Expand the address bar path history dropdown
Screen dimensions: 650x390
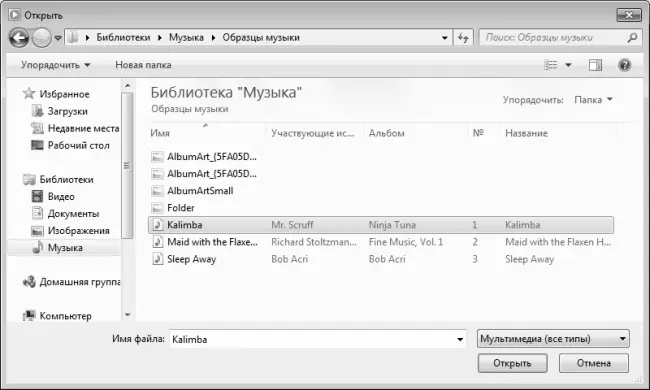tap(445, 38)
